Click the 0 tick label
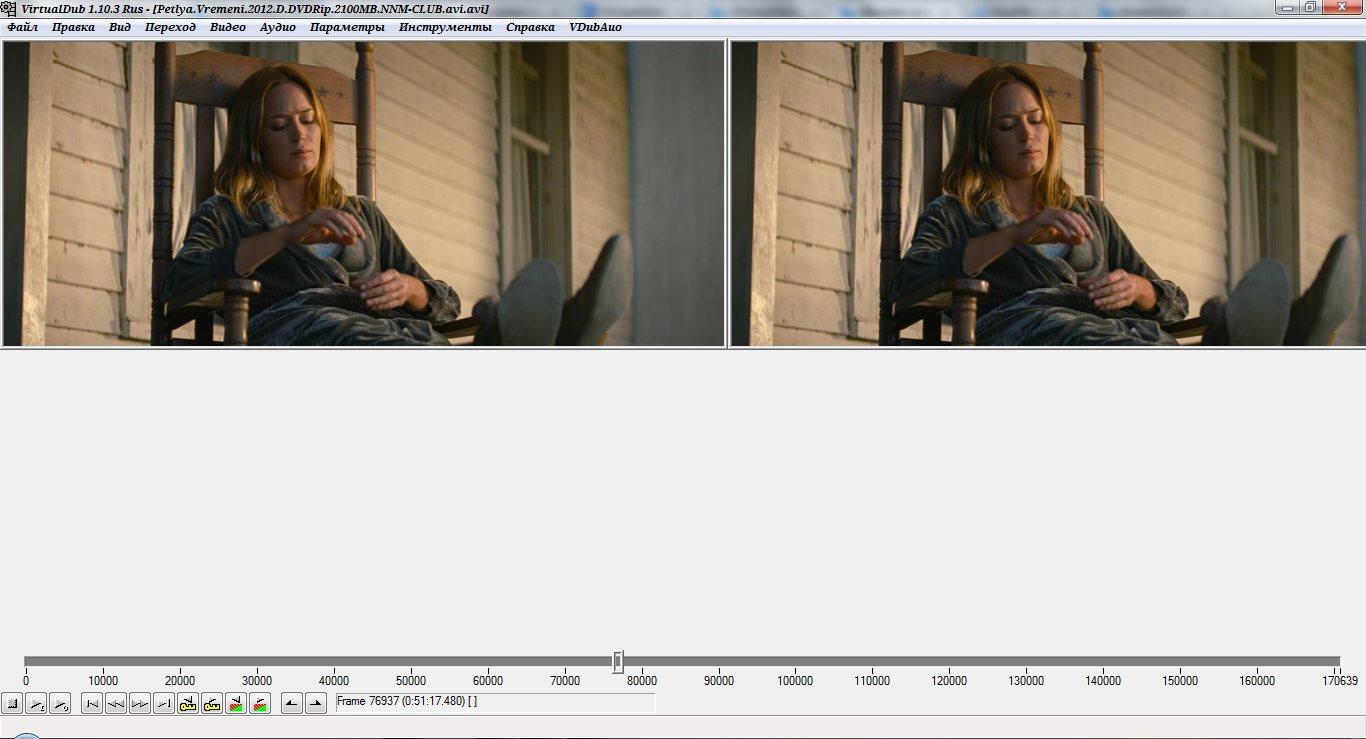Viewport: 1366px width, 739px height. pos(25,681)
